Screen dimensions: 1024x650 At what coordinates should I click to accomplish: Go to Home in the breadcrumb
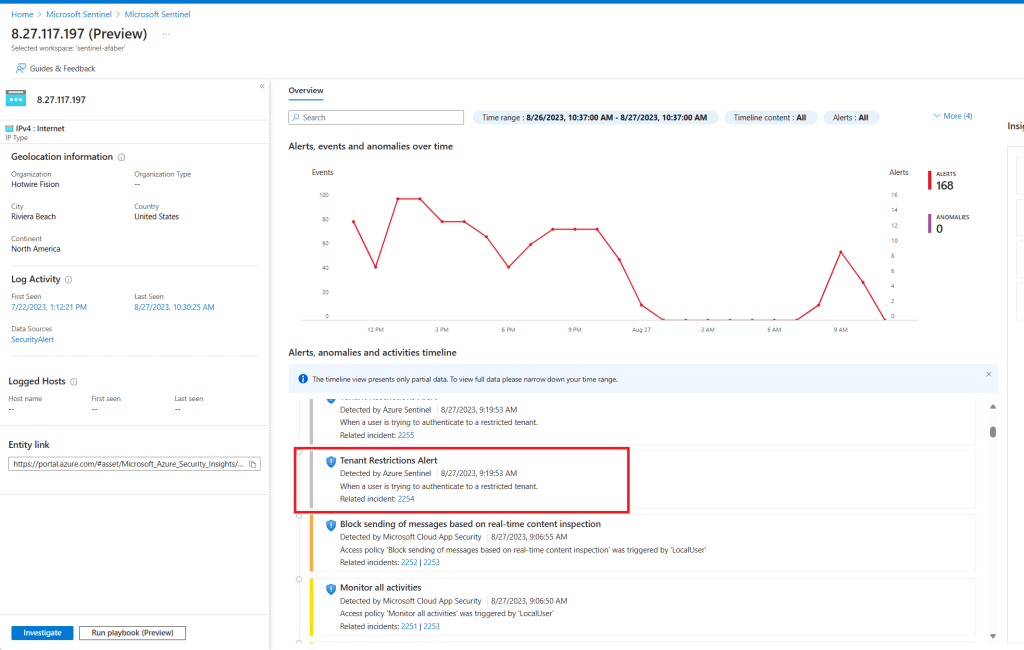click(x=21, y=15)
